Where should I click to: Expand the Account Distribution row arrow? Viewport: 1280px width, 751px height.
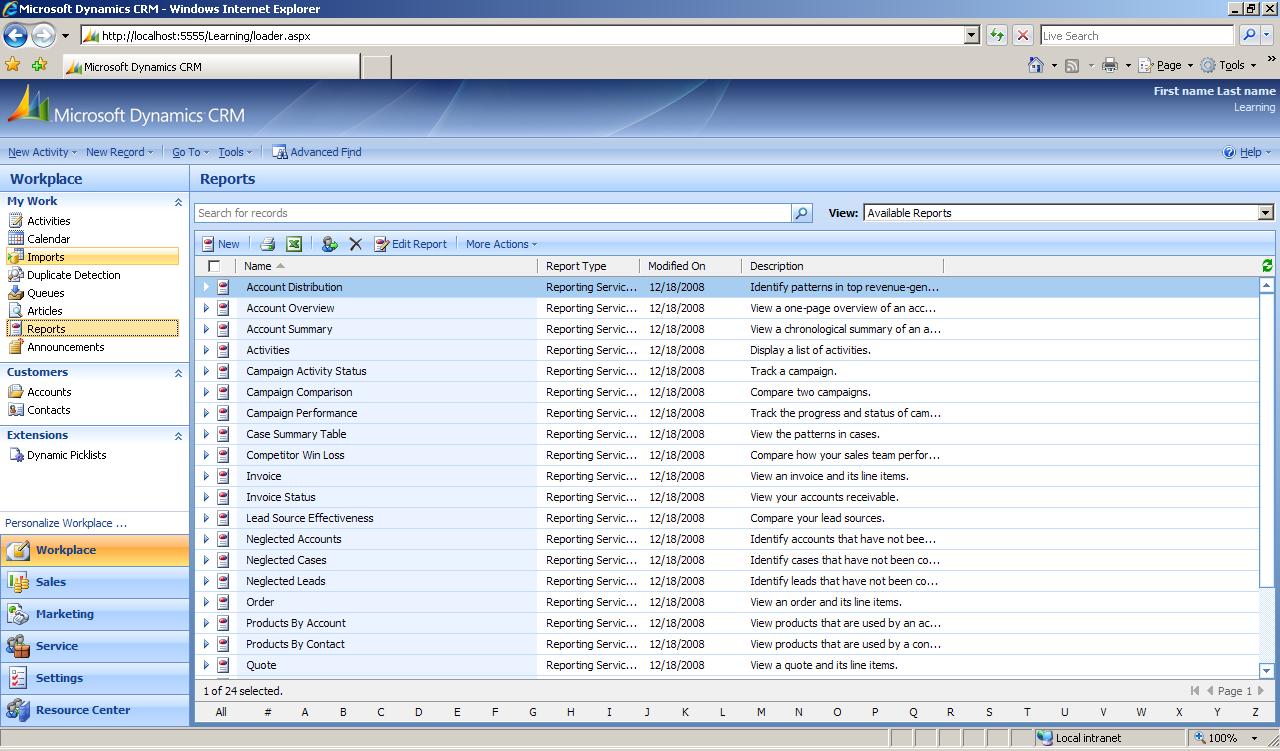pos(206,287)
